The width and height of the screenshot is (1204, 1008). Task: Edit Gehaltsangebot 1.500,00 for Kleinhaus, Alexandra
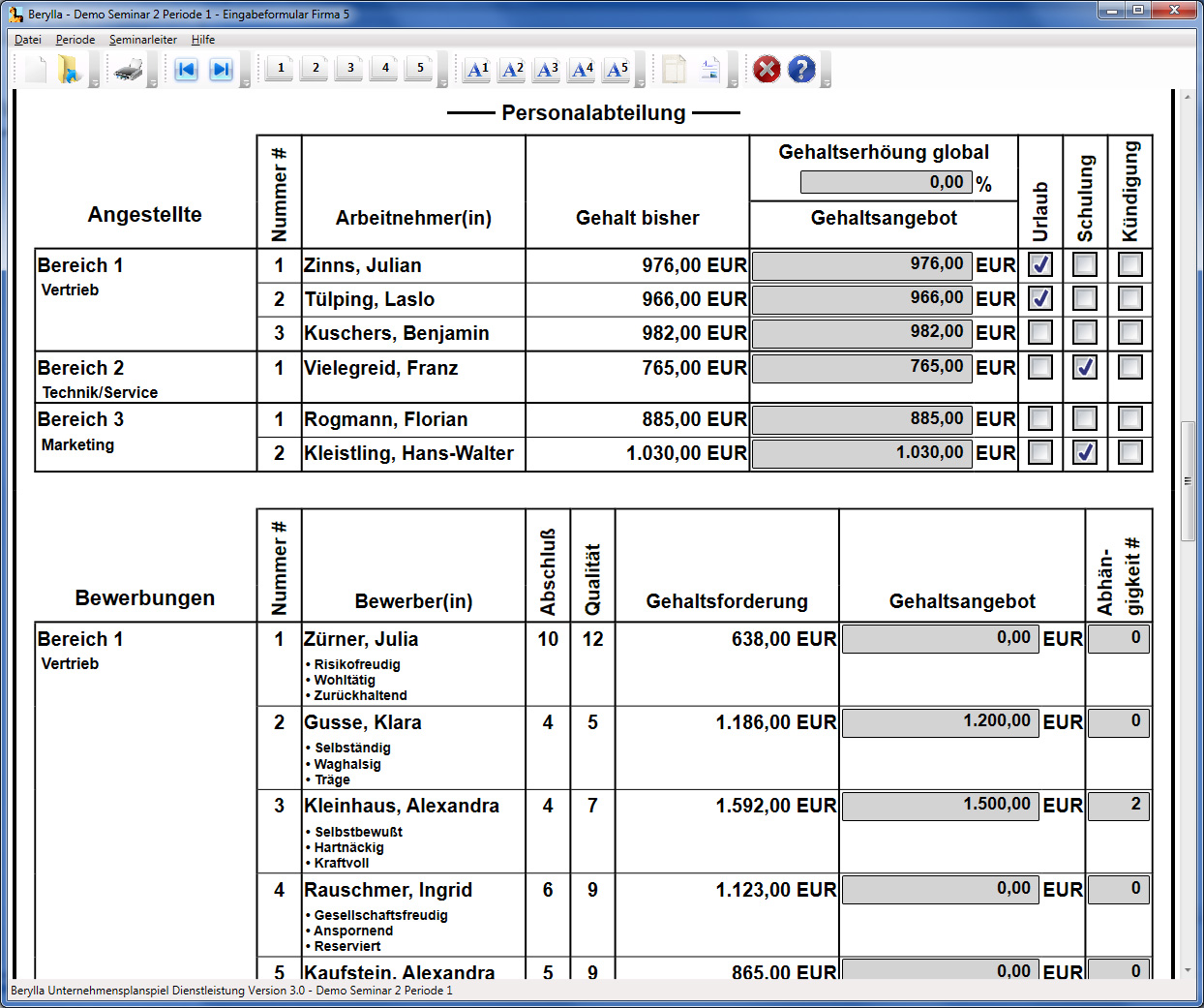[940, 806]
